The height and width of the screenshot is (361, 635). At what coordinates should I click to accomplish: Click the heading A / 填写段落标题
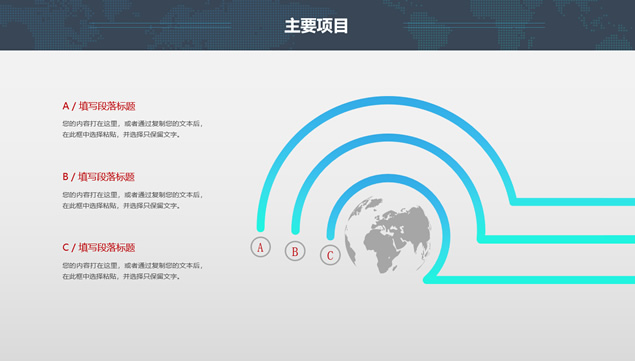point(99,106)
